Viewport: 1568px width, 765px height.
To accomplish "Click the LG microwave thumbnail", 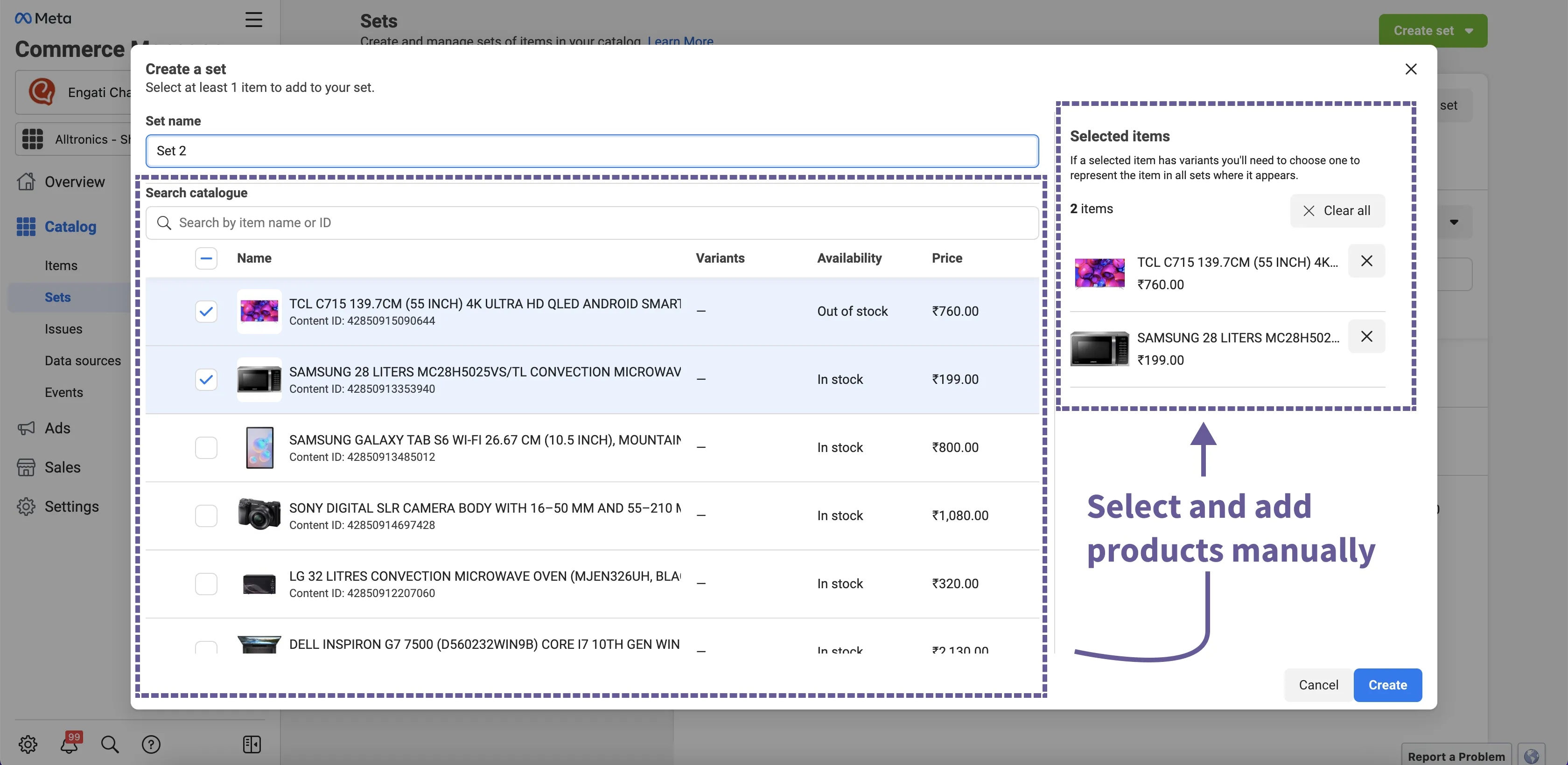I will click(x=259, y=584).
